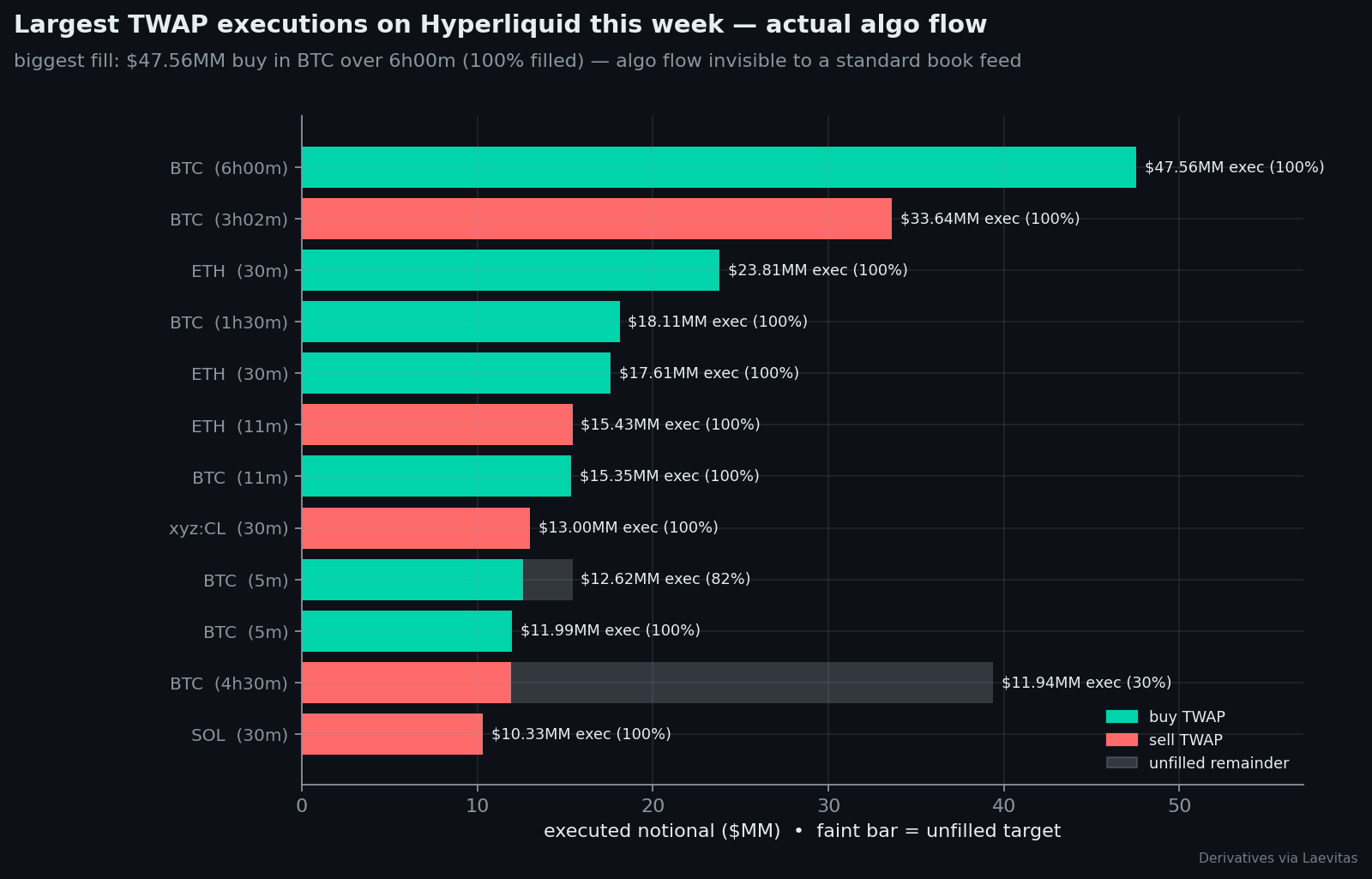Click 'BTC (5m)' label beside the $12.62MM bar

pyautogui.click(x=246, y=581)
